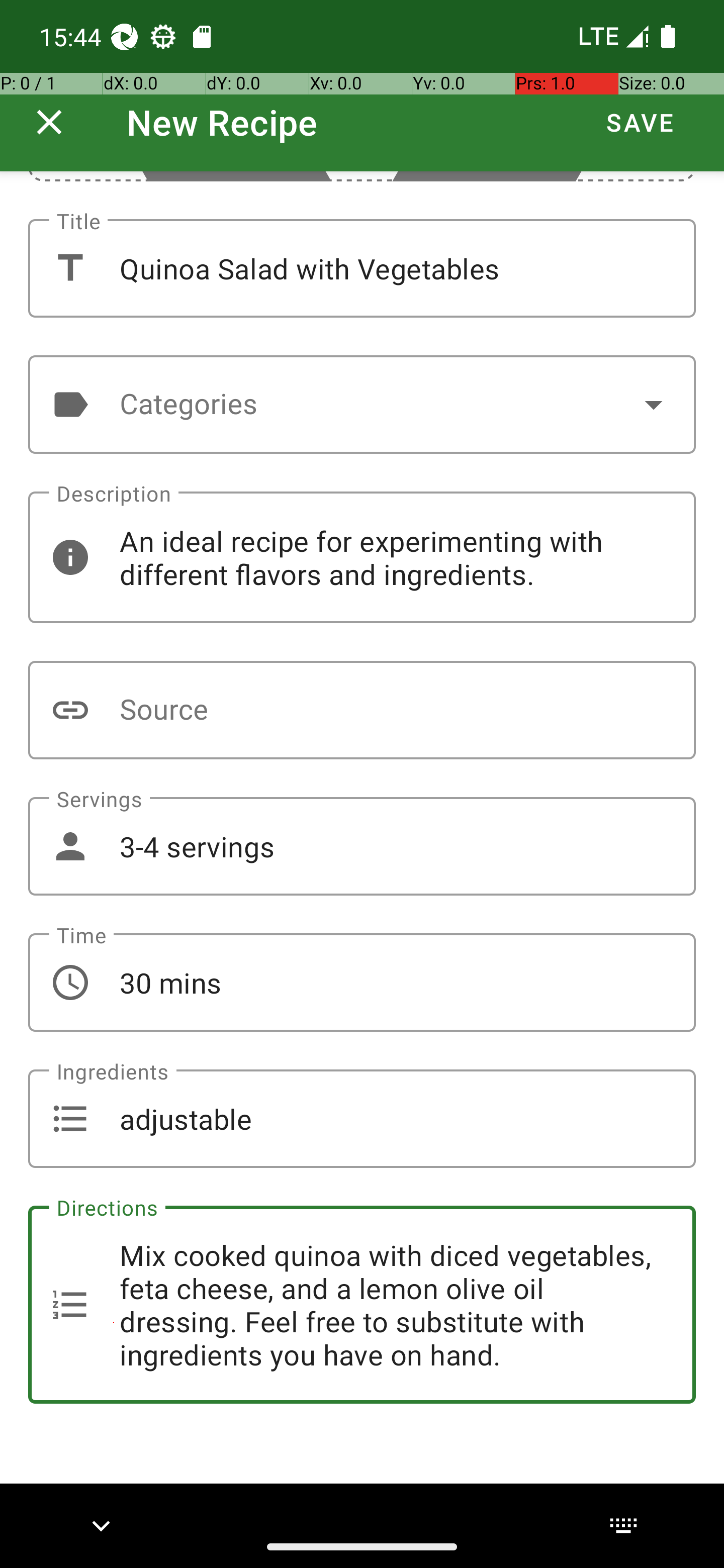Click the servings person icon

tap(70, 846)
